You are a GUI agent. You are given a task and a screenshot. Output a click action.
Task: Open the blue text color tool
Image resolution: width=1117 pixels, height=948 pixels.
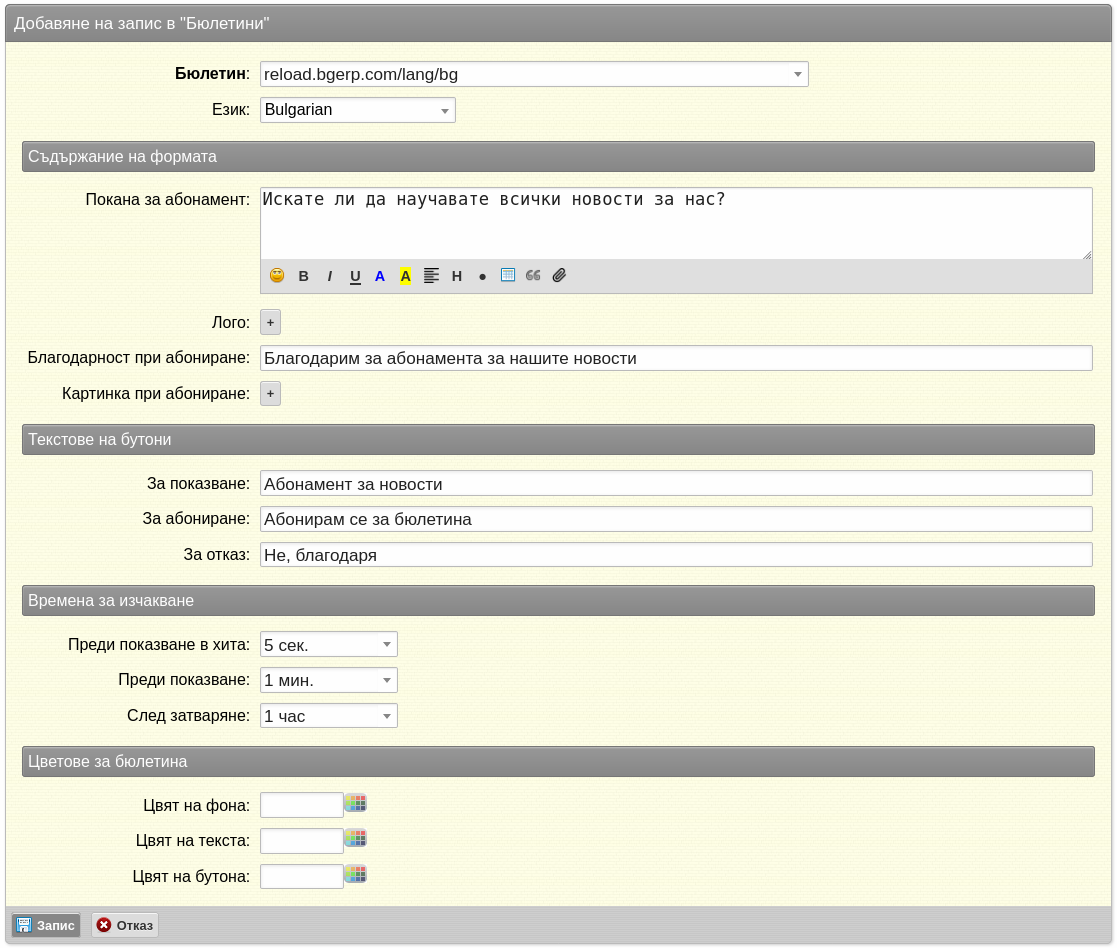tap(380, 276)
